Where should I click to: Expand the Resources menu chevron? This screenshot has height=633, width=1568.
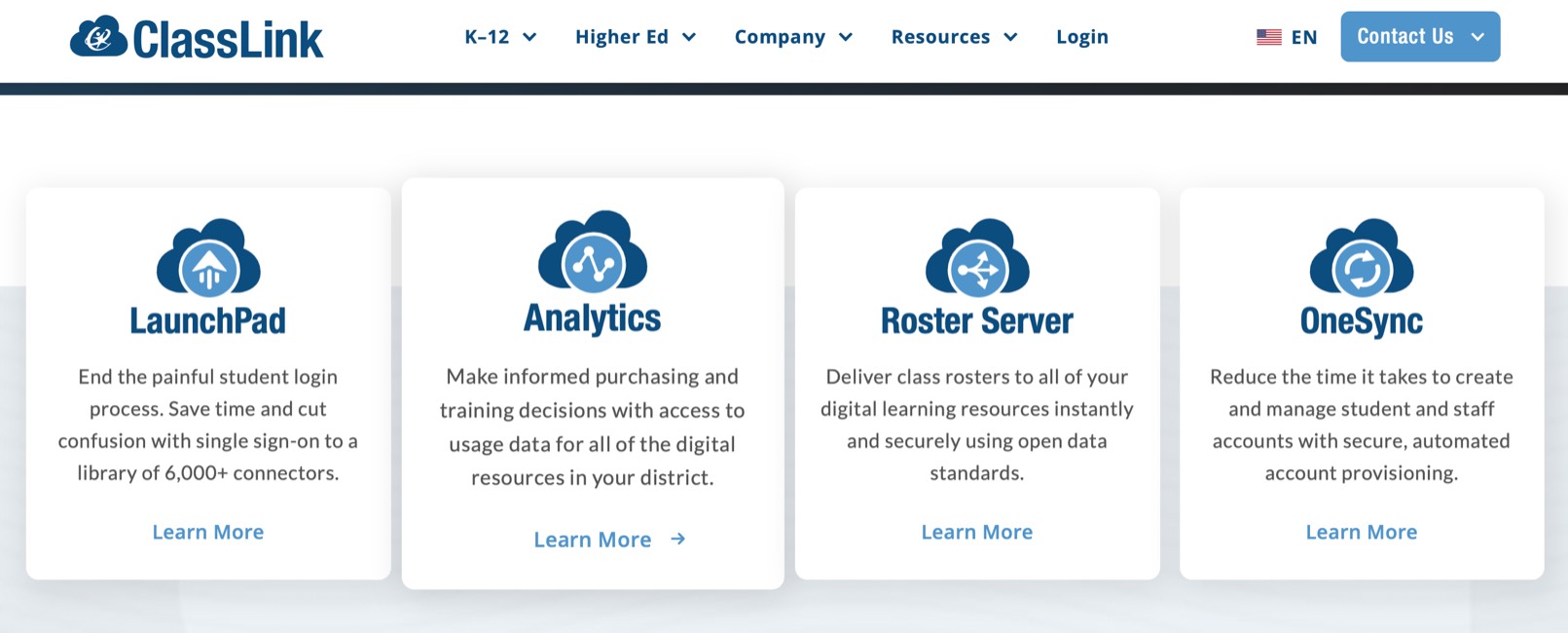(1010, 37)
